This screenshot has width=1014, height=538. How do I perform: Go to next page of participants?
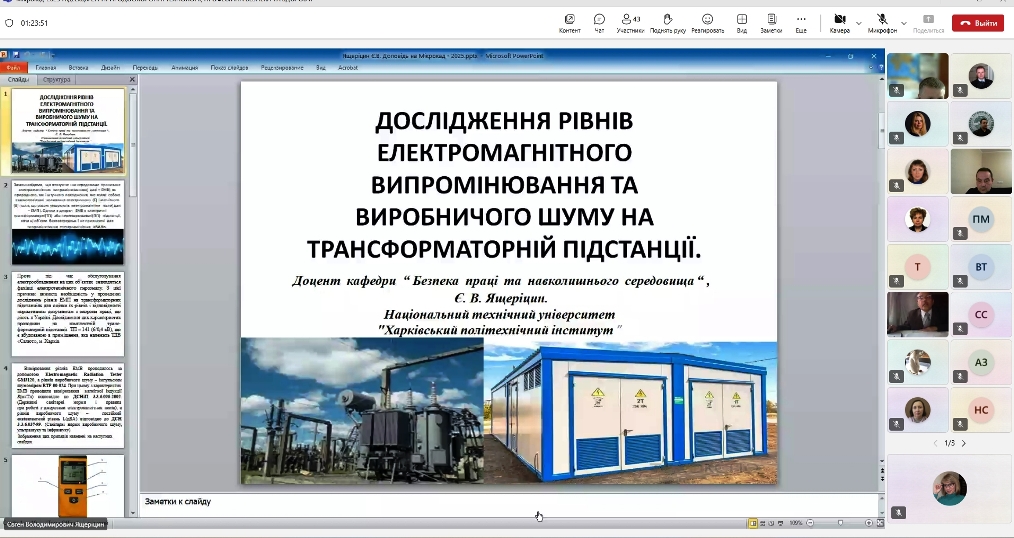click(963, 443)
